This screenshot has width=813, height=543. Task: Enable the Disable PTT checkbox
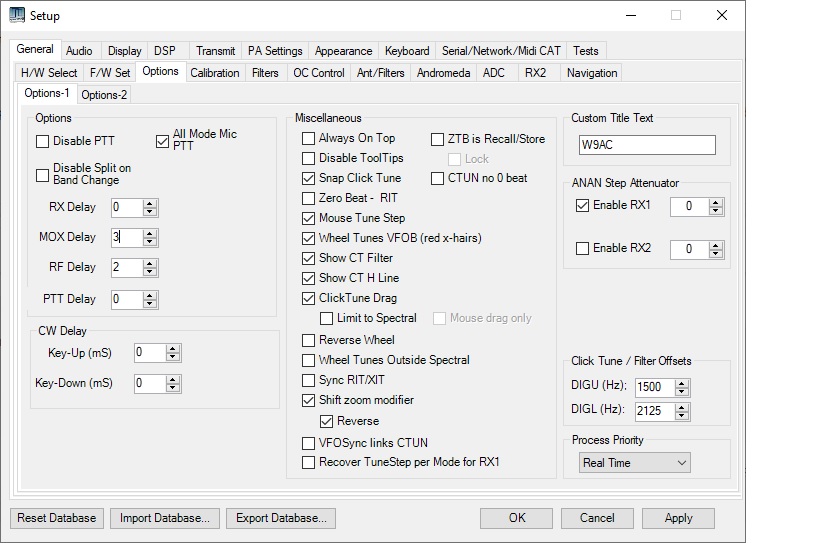coord(42,141)
